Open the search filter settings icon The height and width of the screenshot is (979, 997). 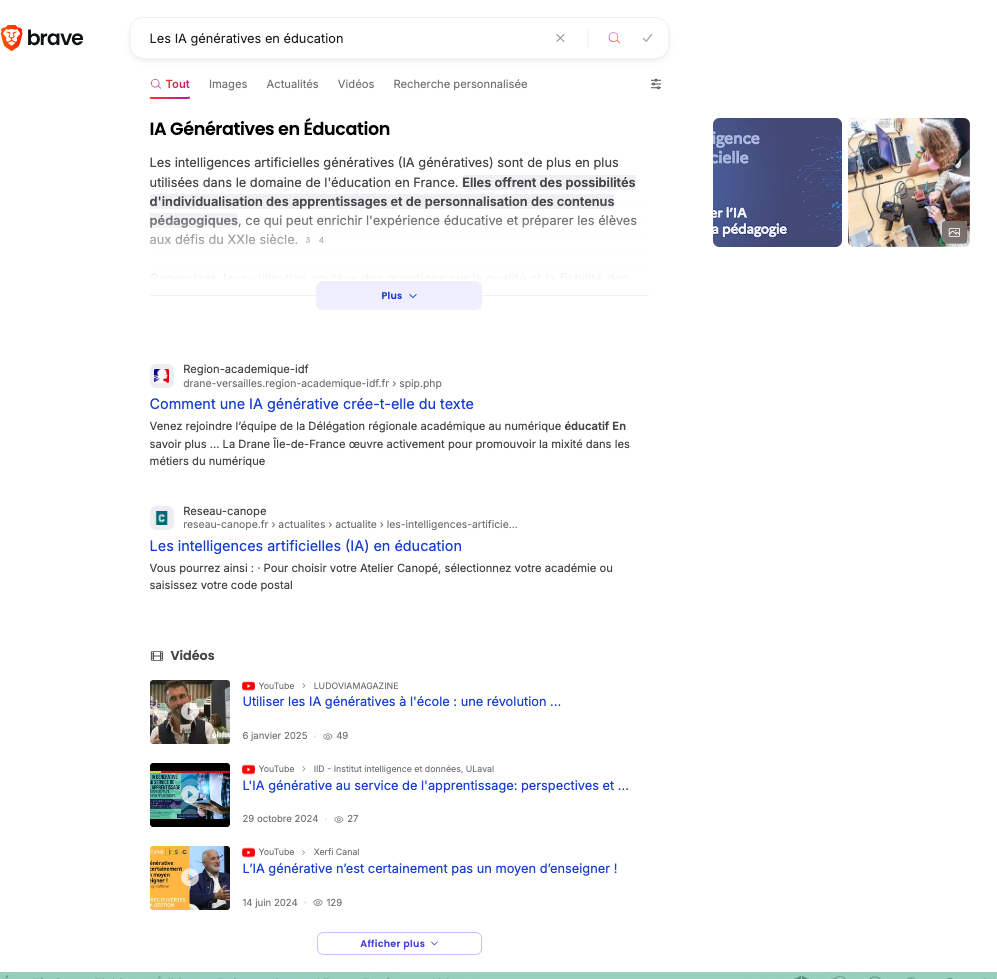tap(656, 85)
